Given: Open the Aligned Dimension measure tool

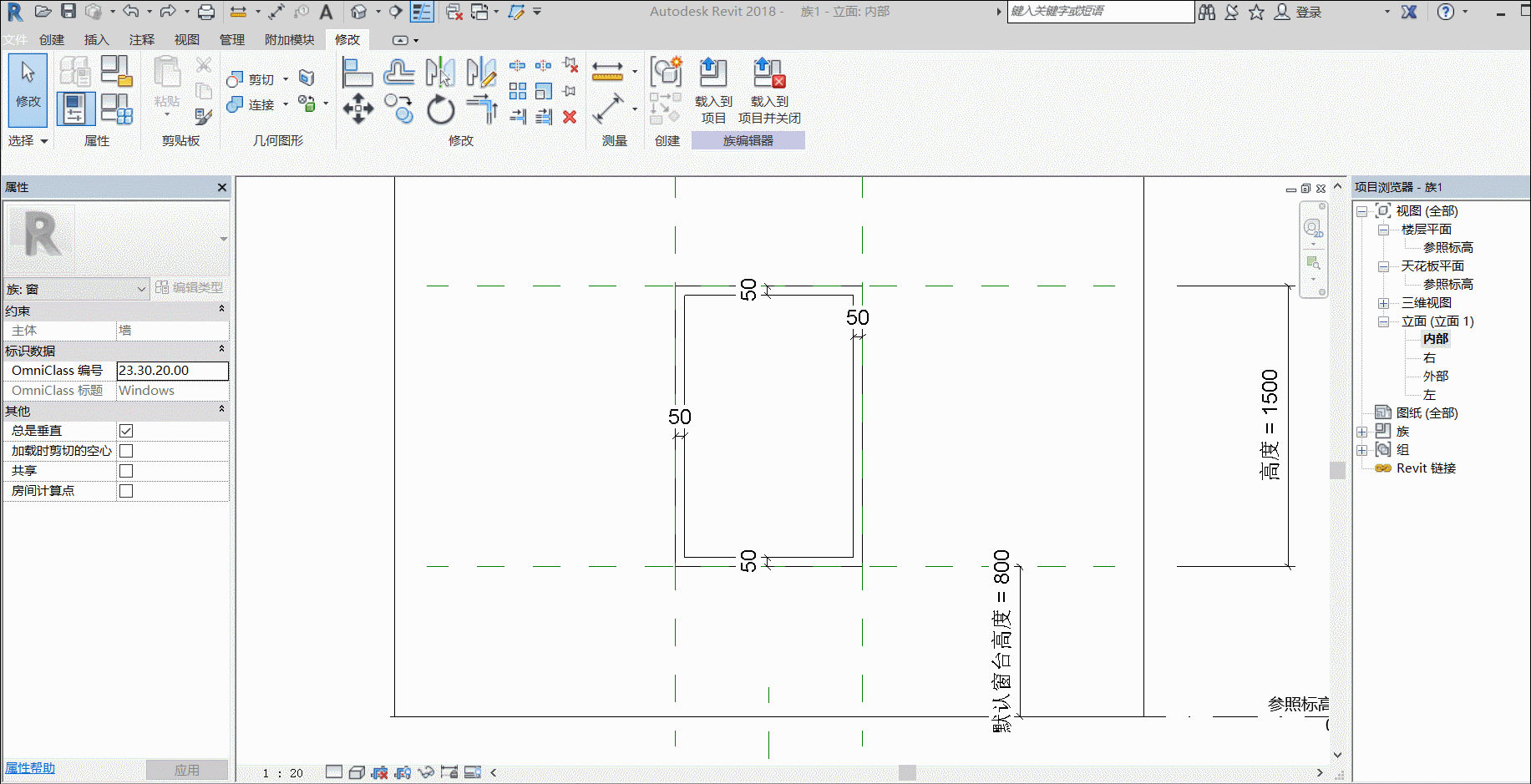Looking at the screenshot, I should pos(607,109).
